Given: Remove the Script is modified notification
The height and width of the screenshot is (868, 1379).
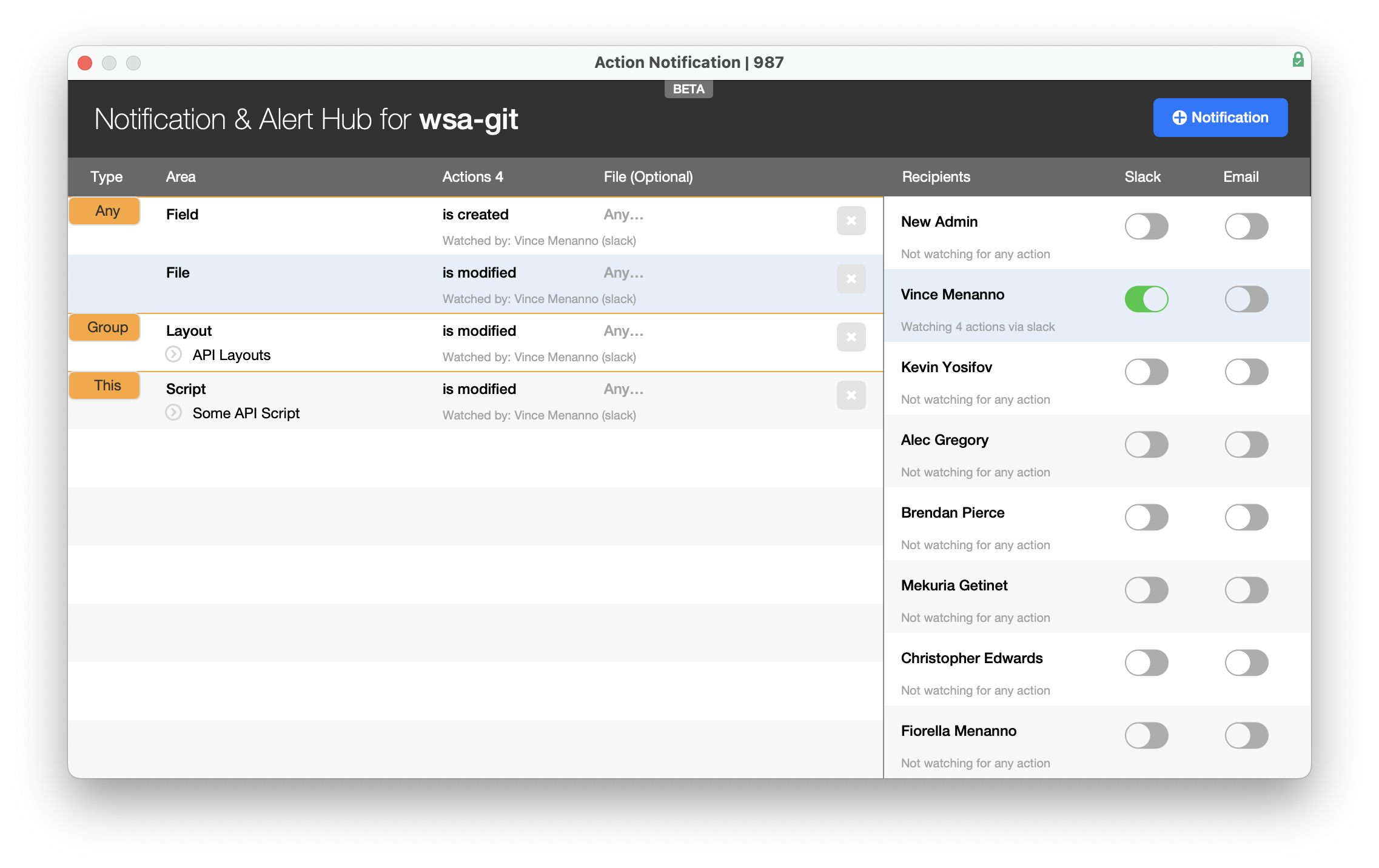Looking at the screenshot, I should coord(851,395).
